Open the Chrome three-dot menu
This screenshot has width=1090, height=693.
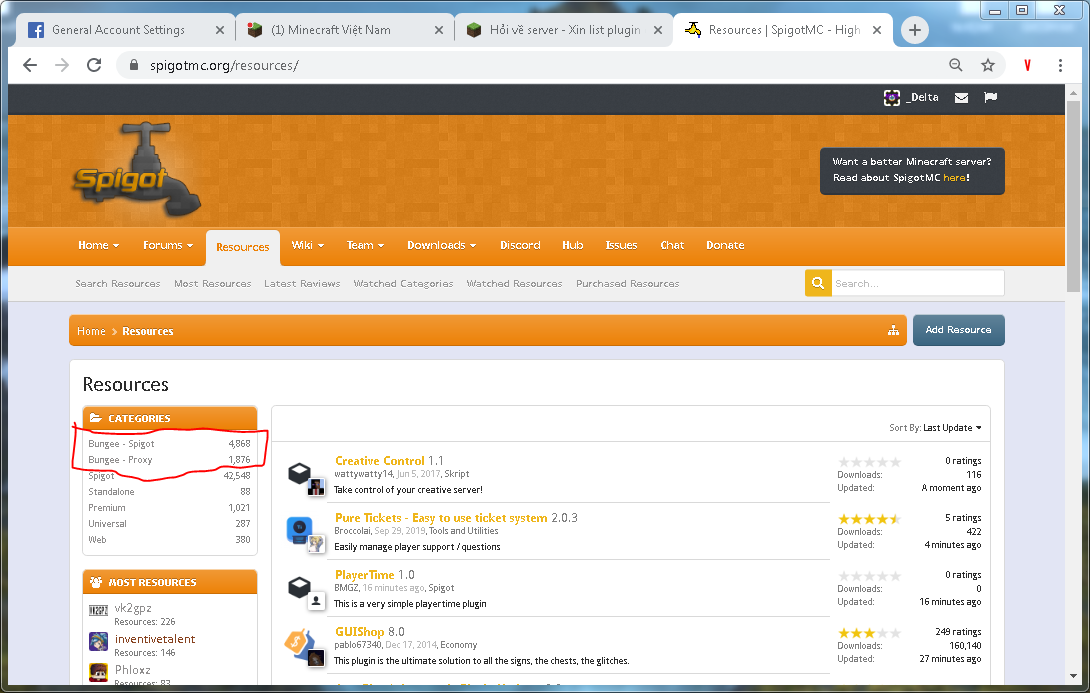pyautogui.click(x=1060, y=65)
